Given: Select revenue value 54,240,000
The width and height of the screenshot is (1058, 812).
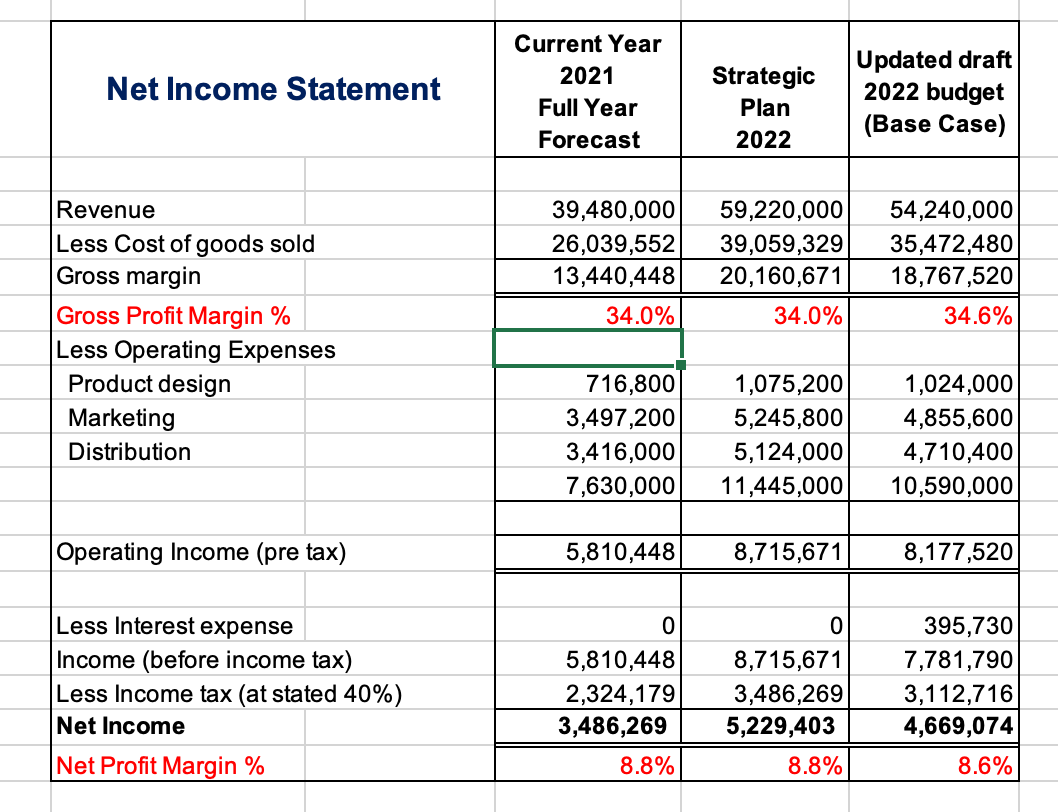Looking at the screenshot, I should 951,209.
